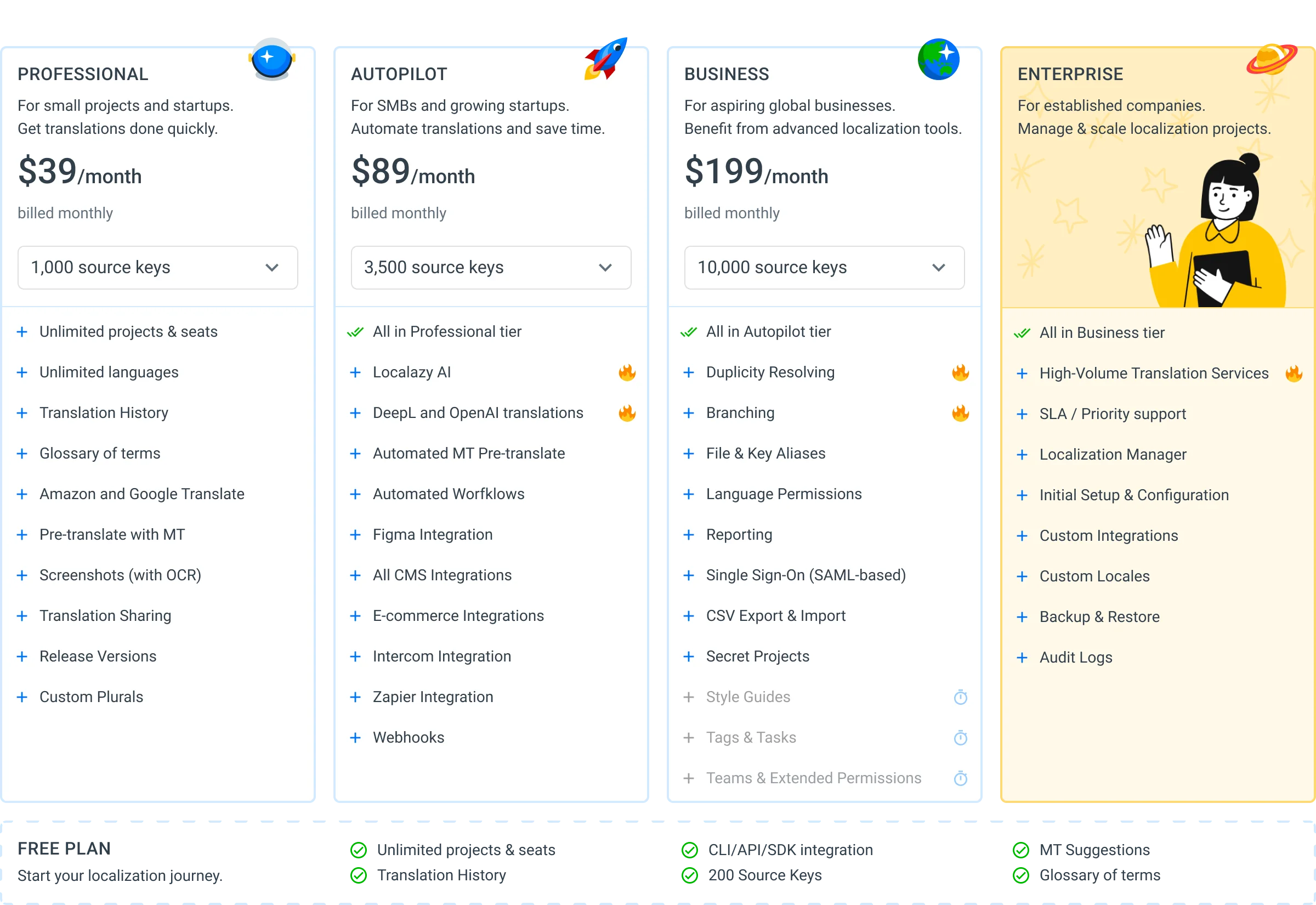1316x905 pixels.
Task: Select the Single Sign-On (SAML-based) feature
Action: point(806,575)
